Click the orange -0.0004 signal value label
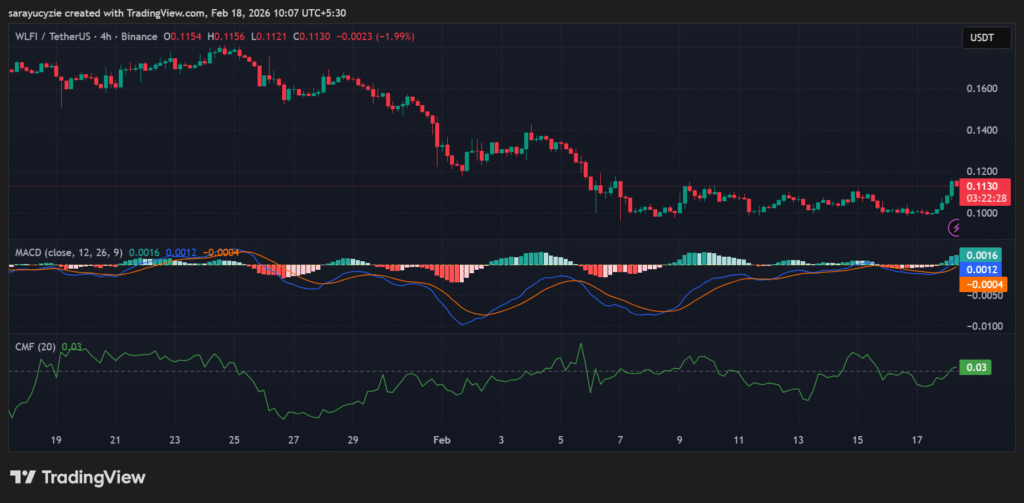Screen dimensions: 1024x503 [x=981, y=284]
